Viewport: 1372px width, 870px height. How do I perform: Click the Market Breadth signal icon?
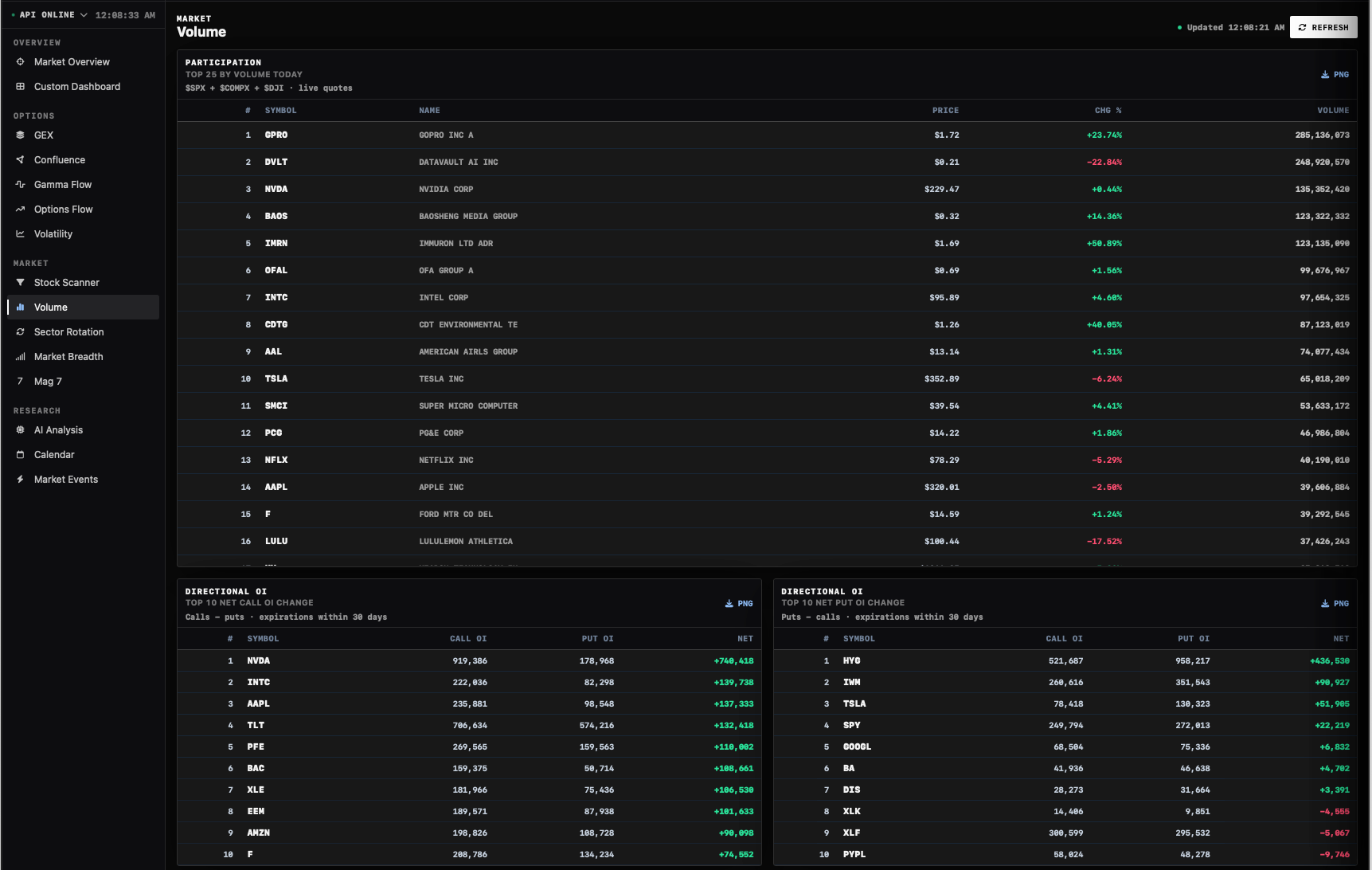tap(21, 356)
